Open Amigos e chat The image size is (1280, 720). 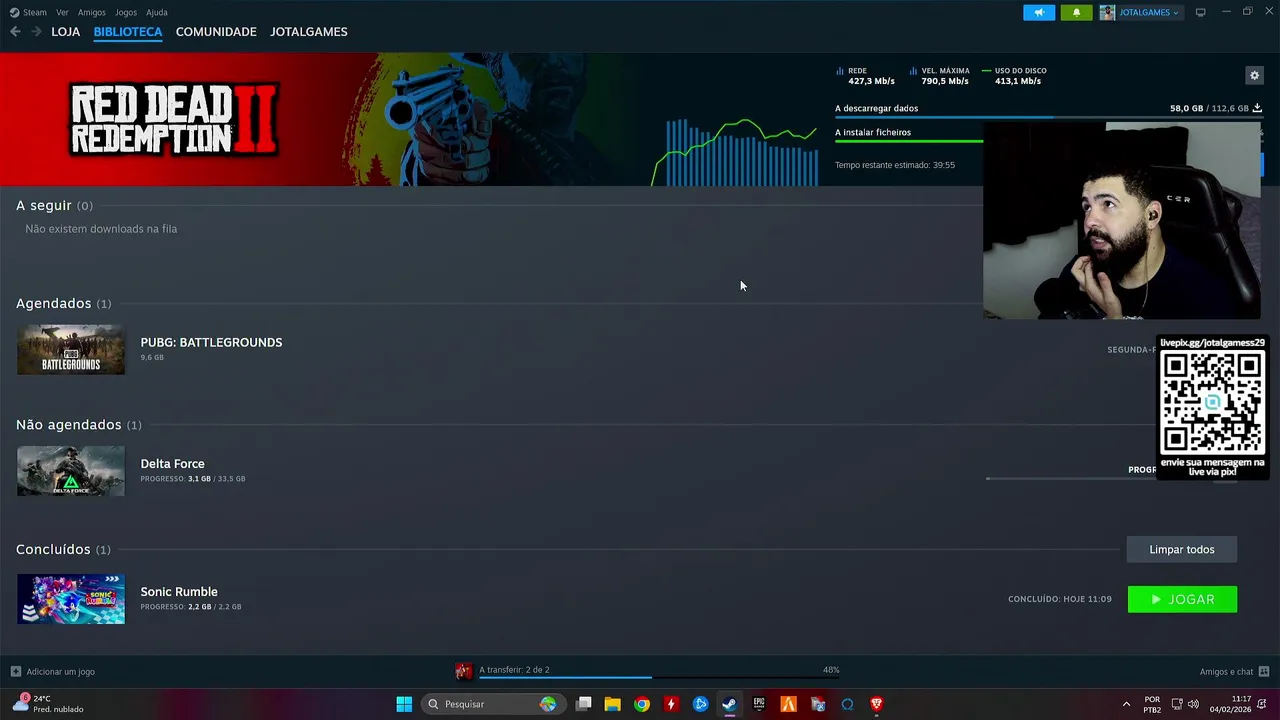[x=1226, y=671]
